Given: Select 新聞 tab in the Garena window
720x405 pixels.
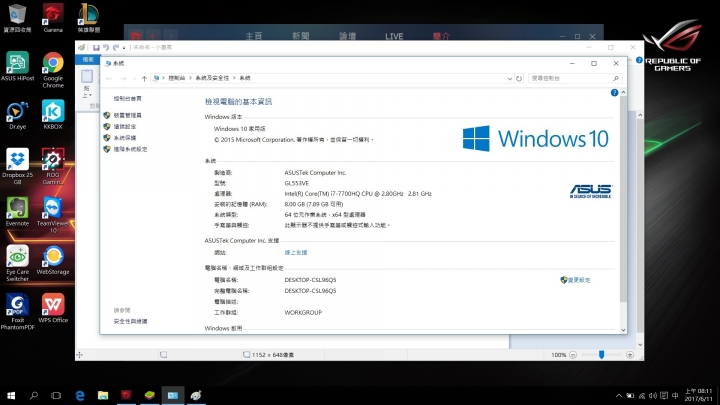Looking at the screenshot, I should [x=301, y=36].
